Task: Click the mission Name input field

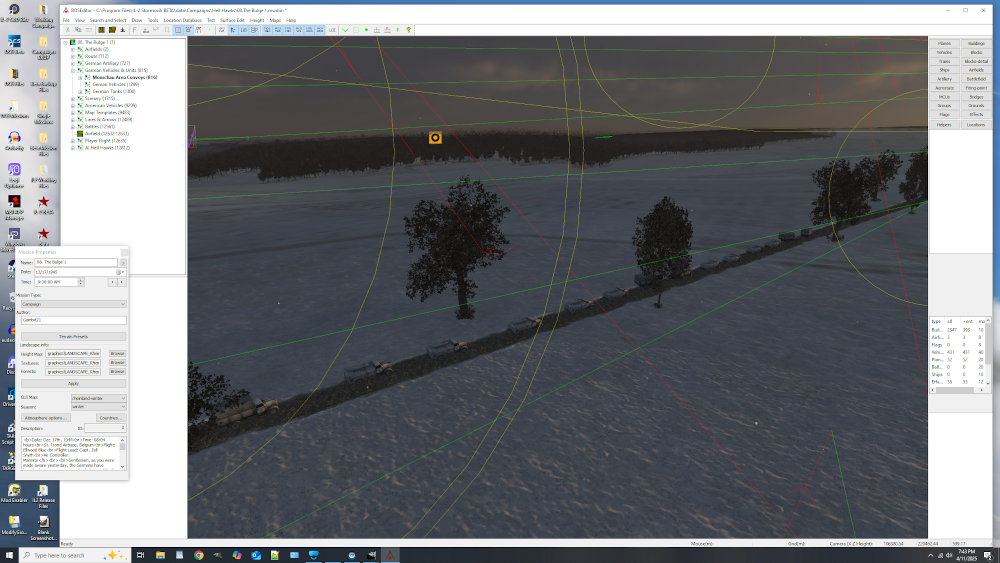Action: click(76, 262)
